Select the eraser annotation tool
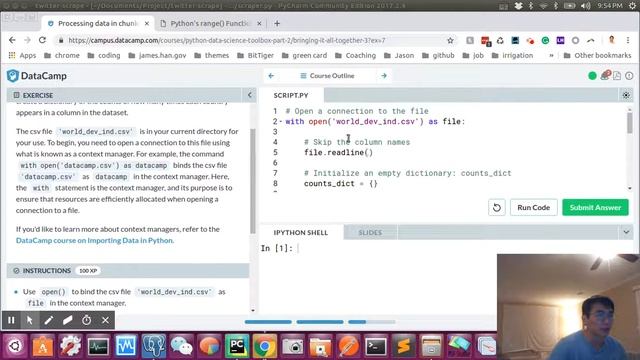The height and width of the screenshot is (360, 640). click(67, 320)
